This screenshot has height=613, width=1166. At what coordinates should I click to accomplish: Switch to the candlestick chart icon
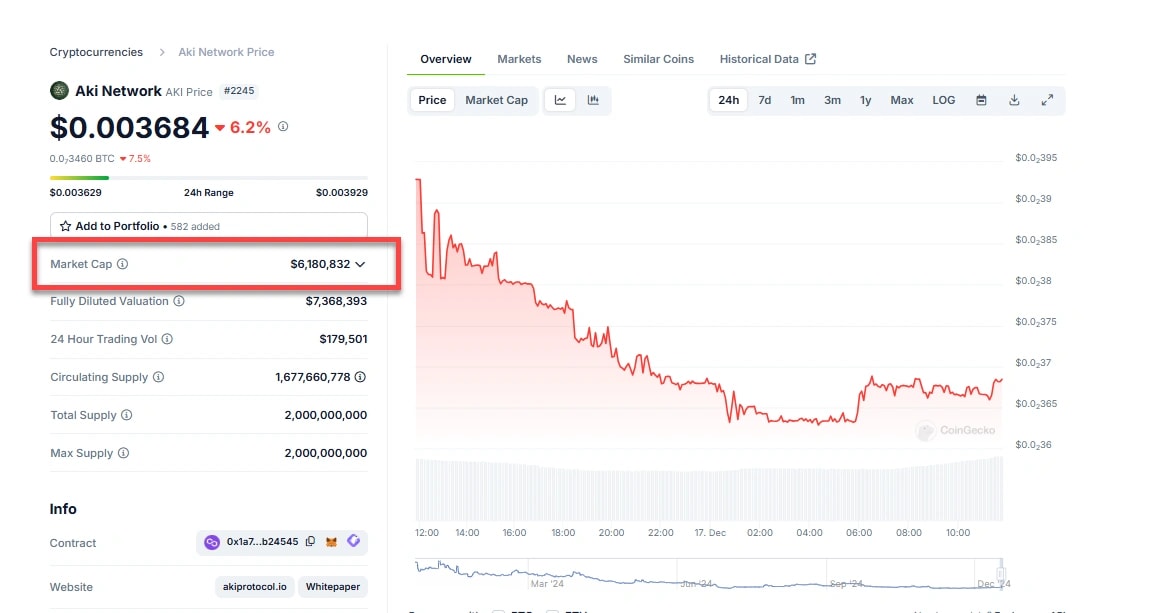[x=593, y=100]
